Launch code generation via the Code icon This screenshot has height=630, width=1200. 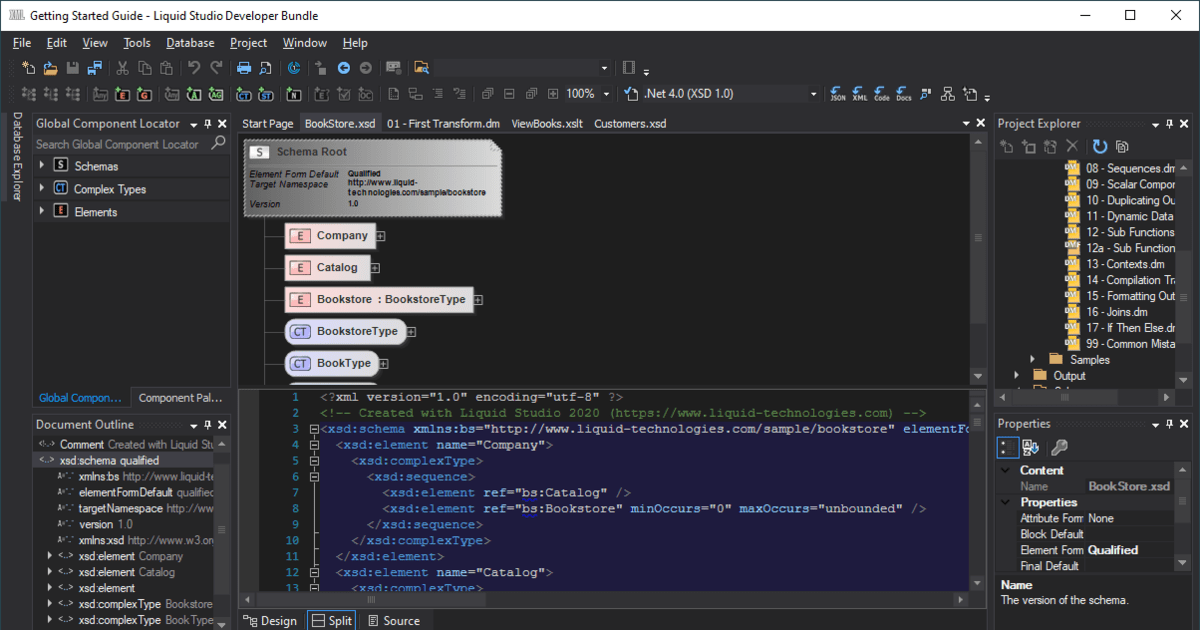coord(881,94)
